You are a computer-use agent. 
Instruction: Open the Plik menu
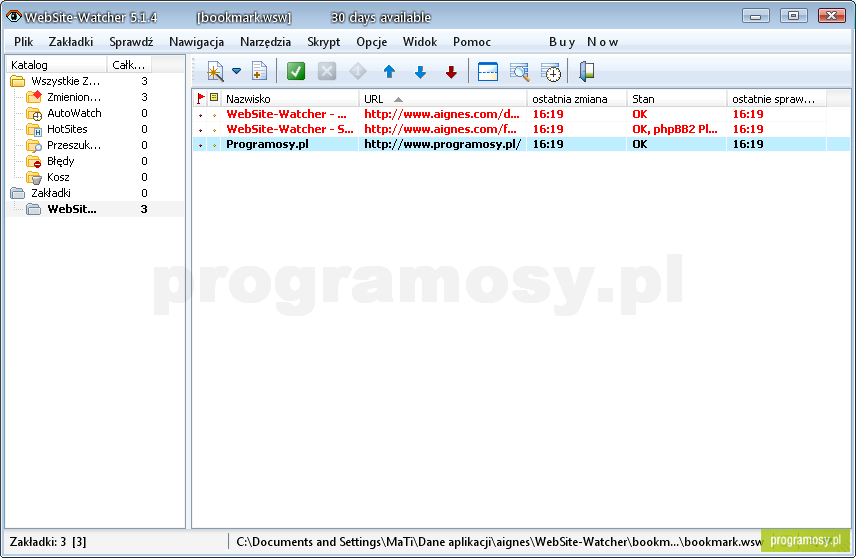[x=23, y=42]
